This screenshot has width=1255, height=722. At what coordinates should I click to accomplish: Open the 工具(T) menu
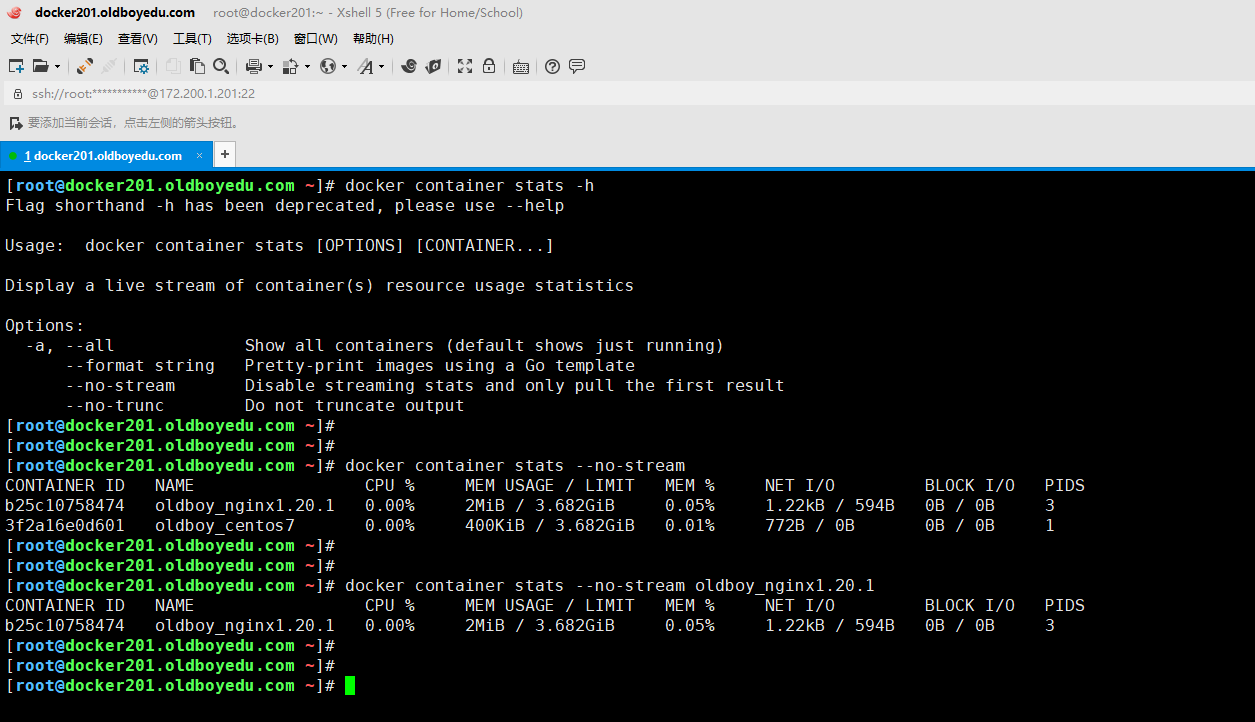coord(192,39)
